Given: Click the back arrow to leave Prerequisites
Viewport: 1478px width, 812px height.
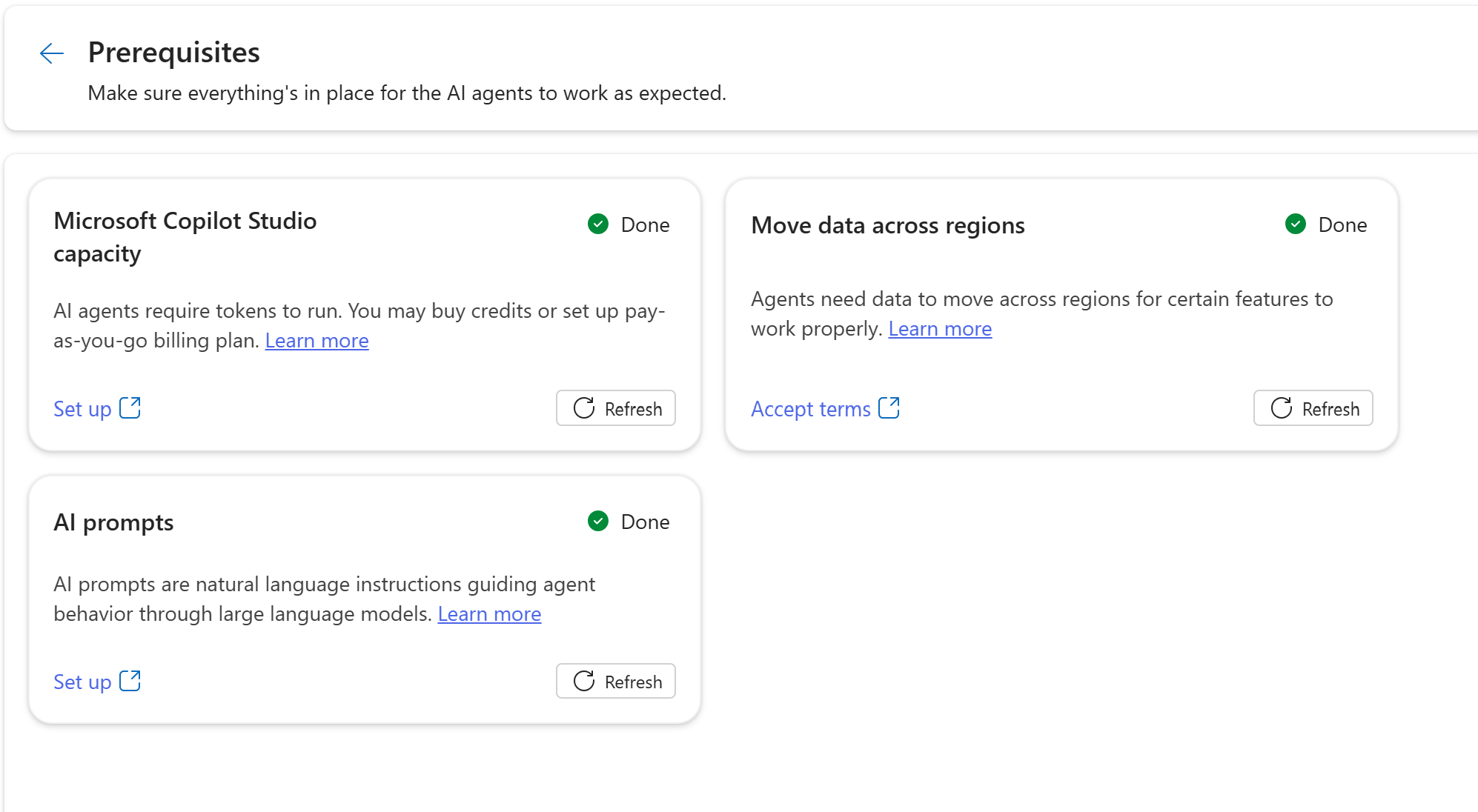Looking at the screenshot, I should (x=50, y=53).
